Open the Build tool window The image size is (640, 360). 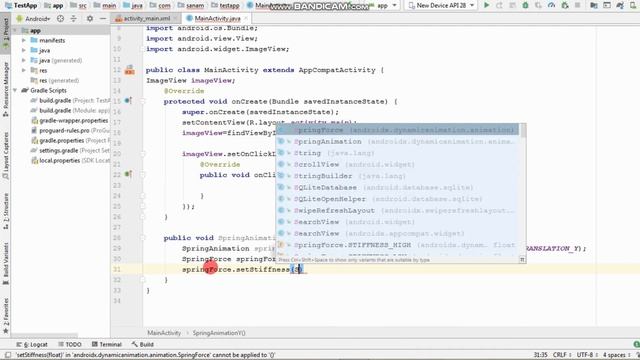point(142,344)
